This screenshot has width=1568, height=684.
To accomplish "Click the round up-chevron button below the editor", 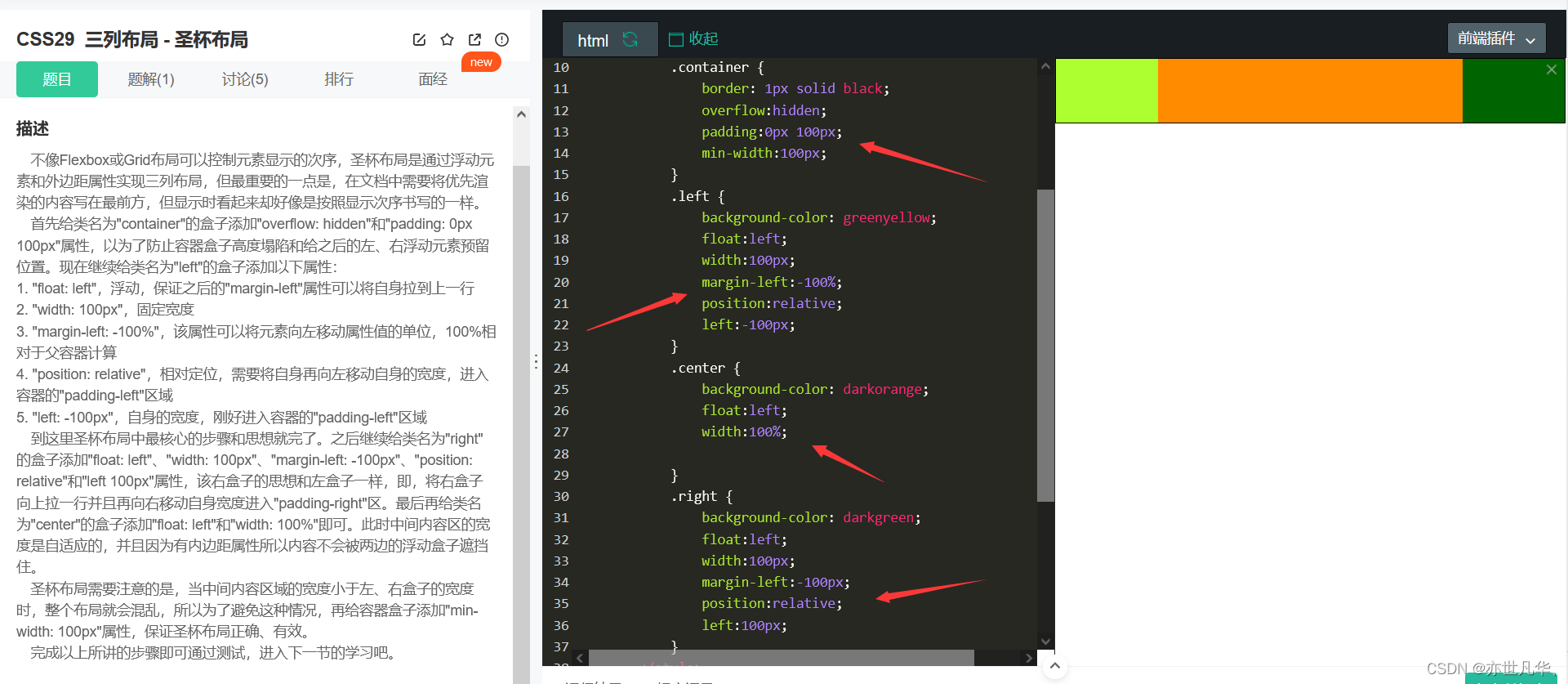I will coord(1055,666).
